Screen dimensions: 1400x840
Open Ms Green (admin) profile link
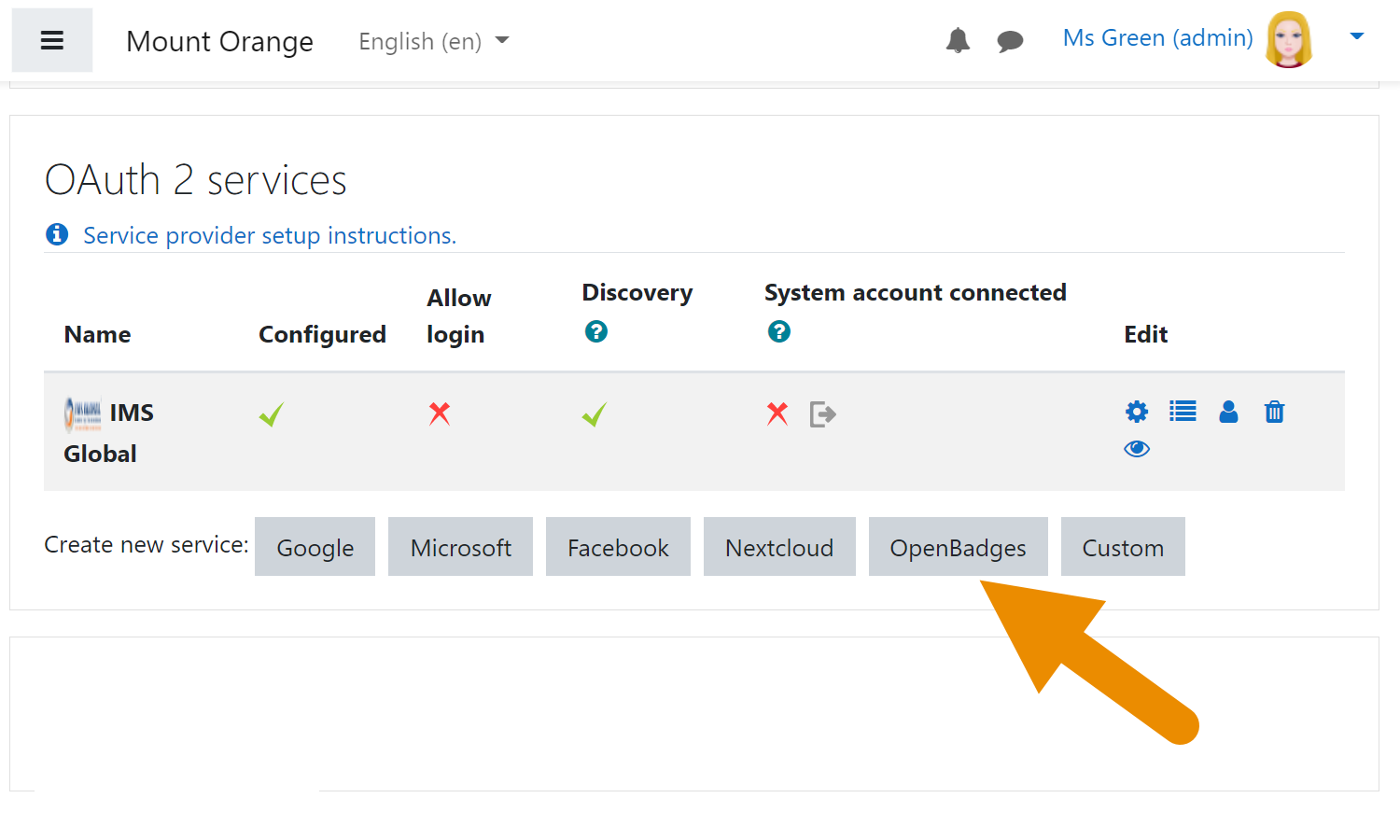coord(1157,38)
